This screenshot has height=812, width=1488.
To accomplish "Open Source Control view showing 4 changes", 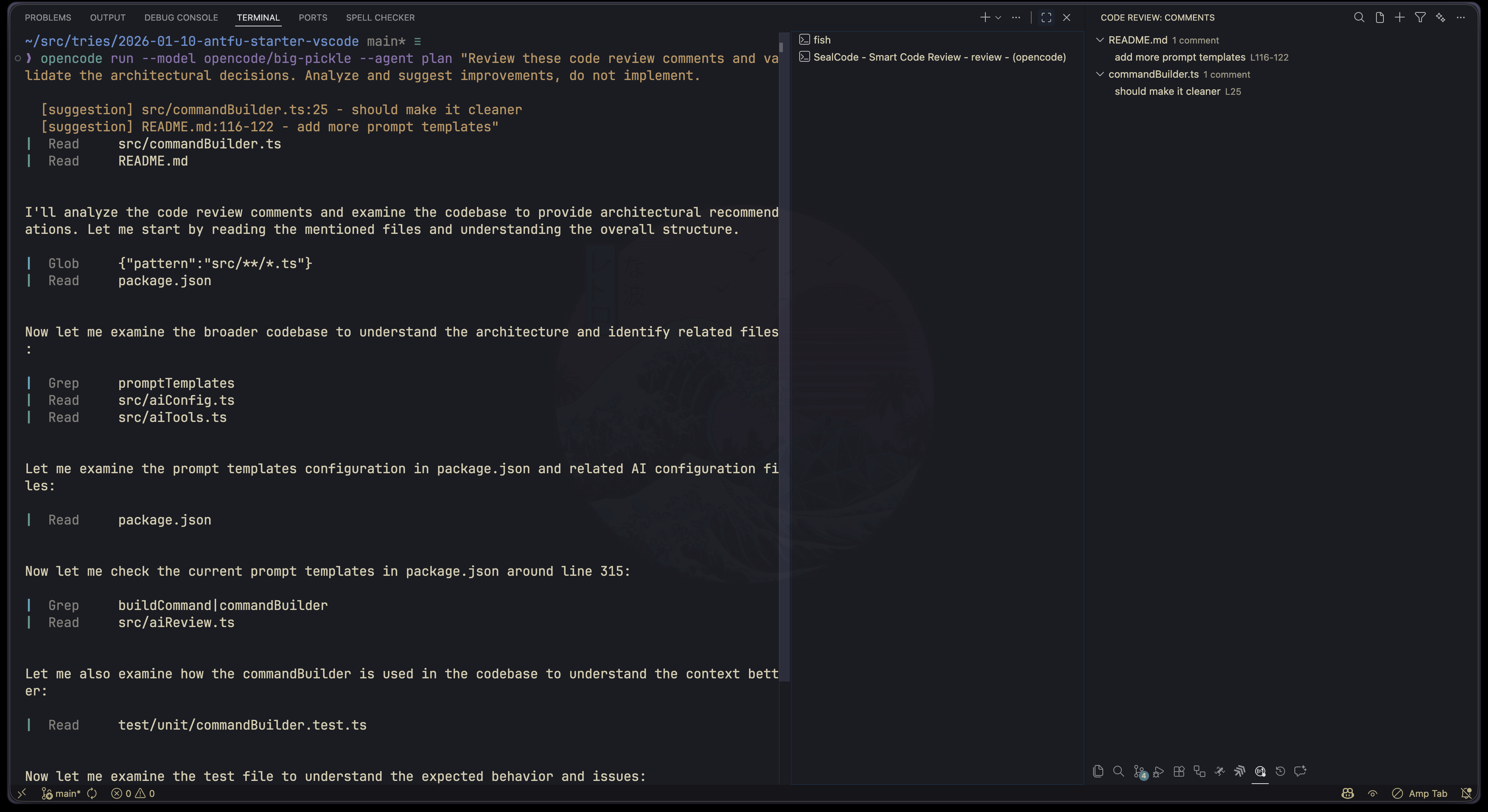I will (x=1139, y=771).
